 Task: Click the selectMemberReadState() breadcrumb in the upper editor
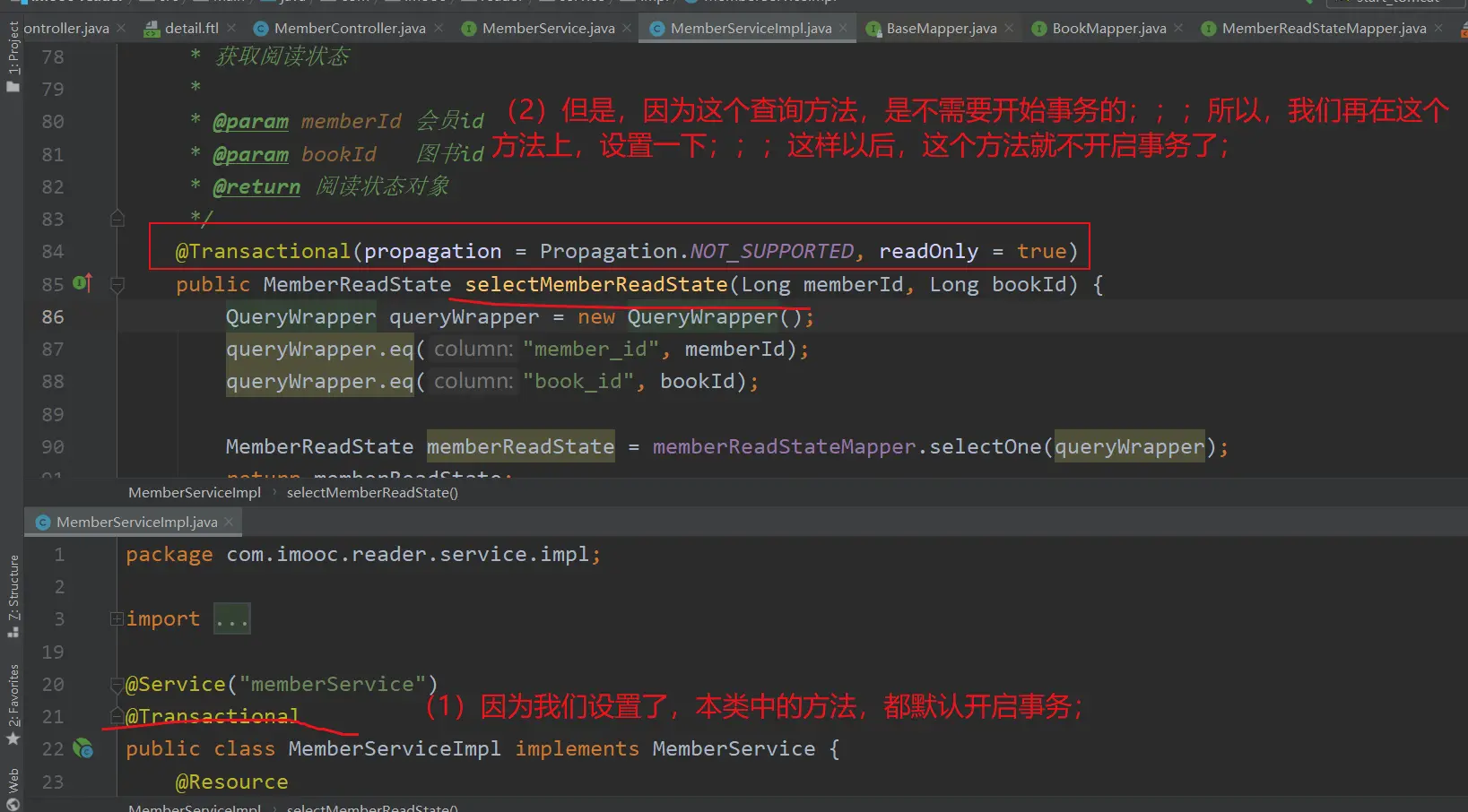point(372,493)
